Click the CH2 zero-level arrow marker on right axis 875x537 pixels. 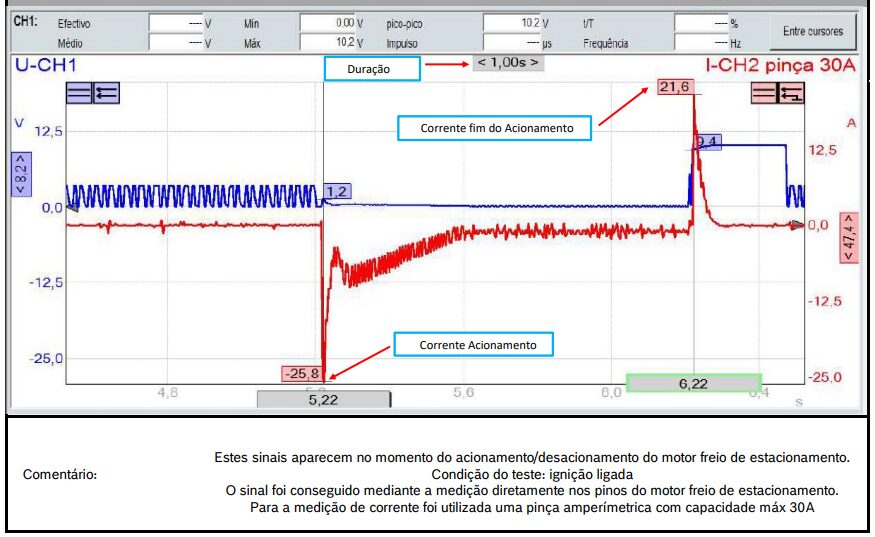(x=797, y=225)
